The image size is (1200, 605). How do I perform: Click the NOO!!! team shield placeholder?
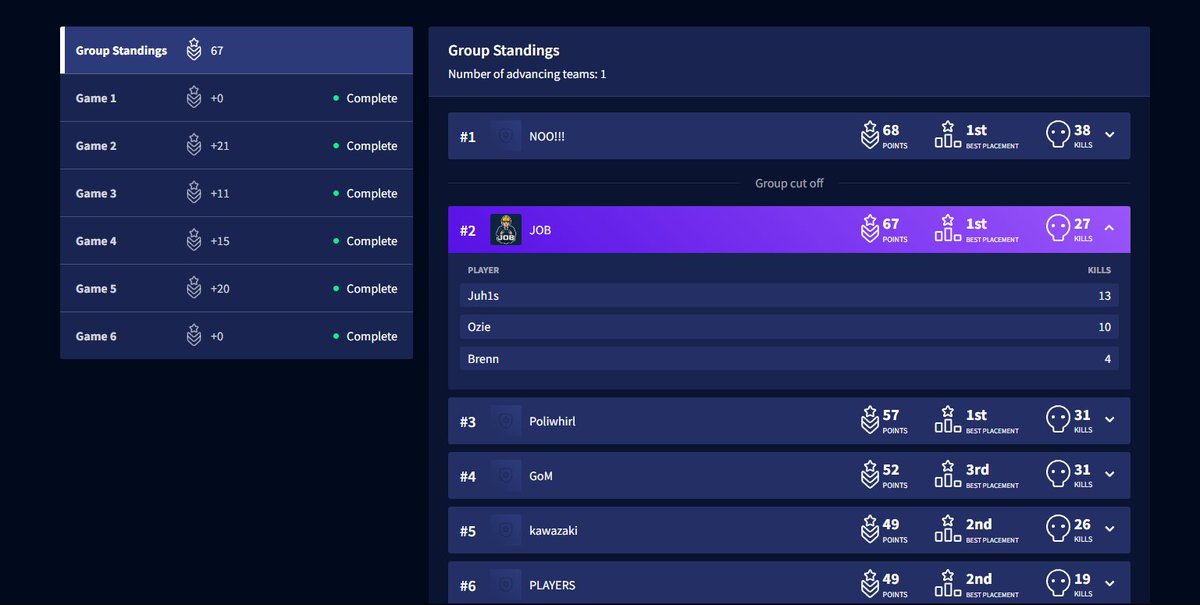(506, 136)
